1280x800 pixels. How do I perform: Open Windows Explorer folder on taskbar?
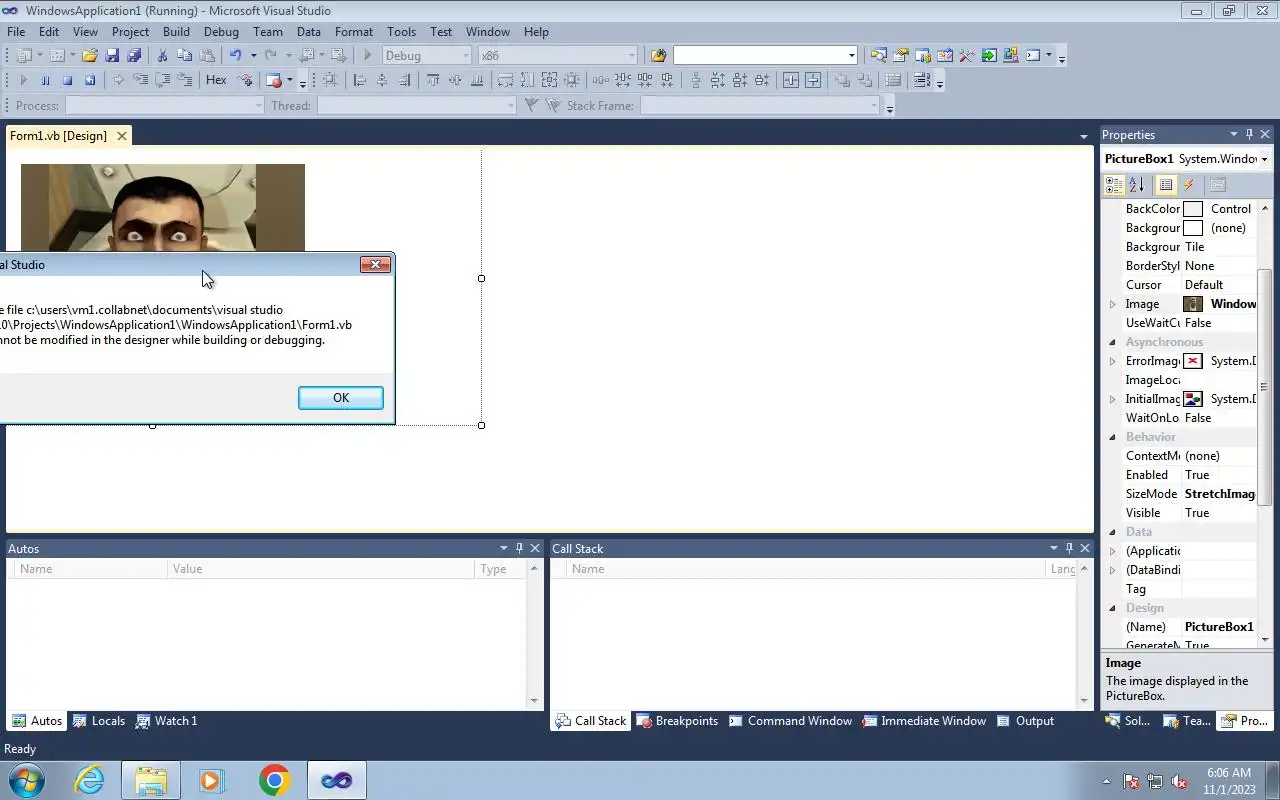pos(150,780)
